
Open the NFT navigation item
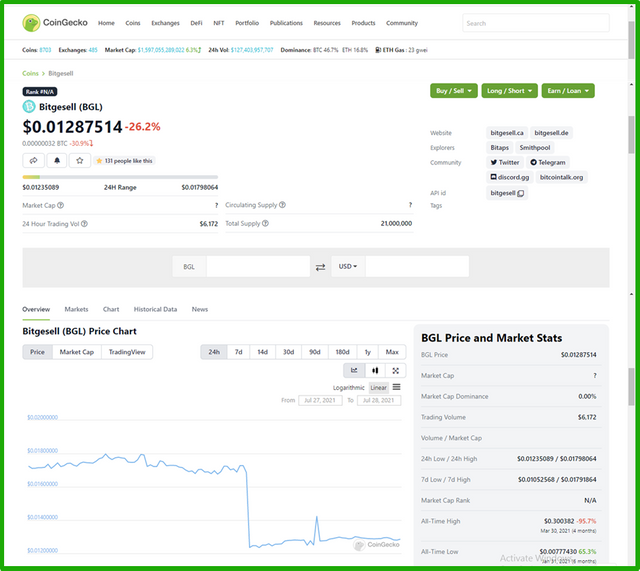pos(218,23)
